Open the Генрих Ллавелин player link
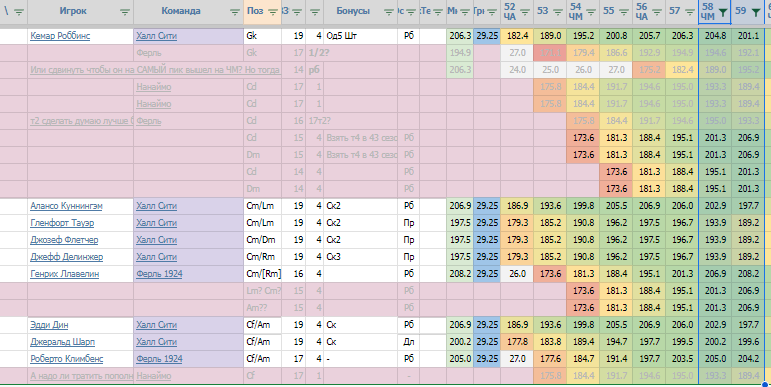771x387 pixels. click(x=64, y=274)
